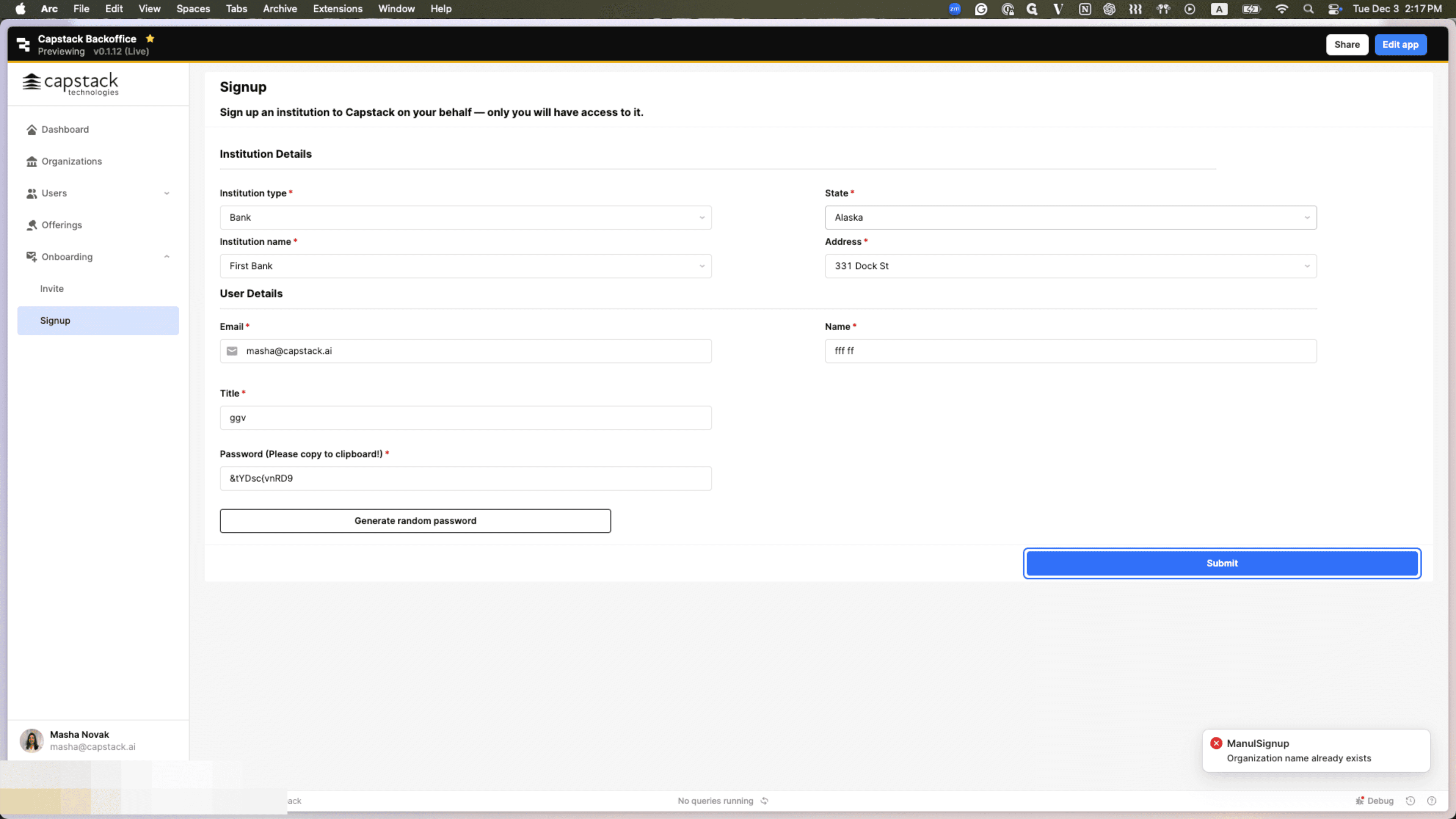Image resolution: width=1456 pixels, height=819 pixels.
Task: Click the Wi-Fi icon in menu bar
Action: [1281, 8]
